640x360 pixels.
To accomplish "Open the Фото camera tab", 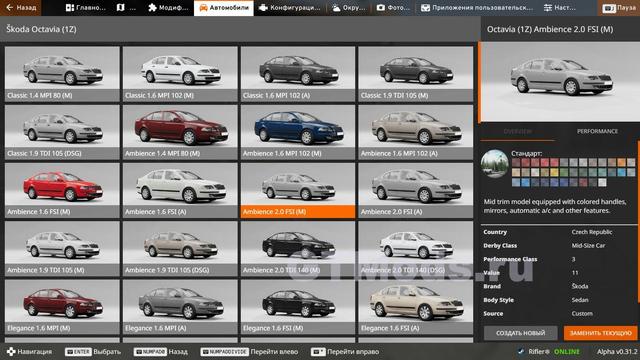I will click(393, 8).
